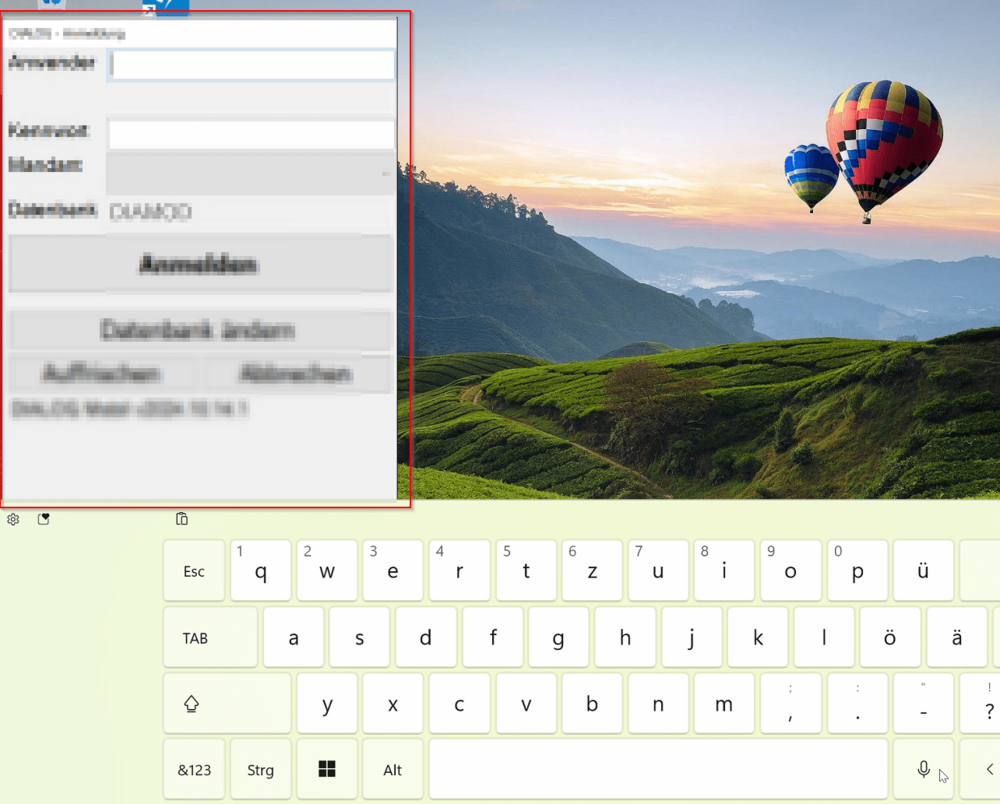Focus the Anwender input field
Screen dimensions: 1000x804
pyautogui.click(x=251, y=65)
